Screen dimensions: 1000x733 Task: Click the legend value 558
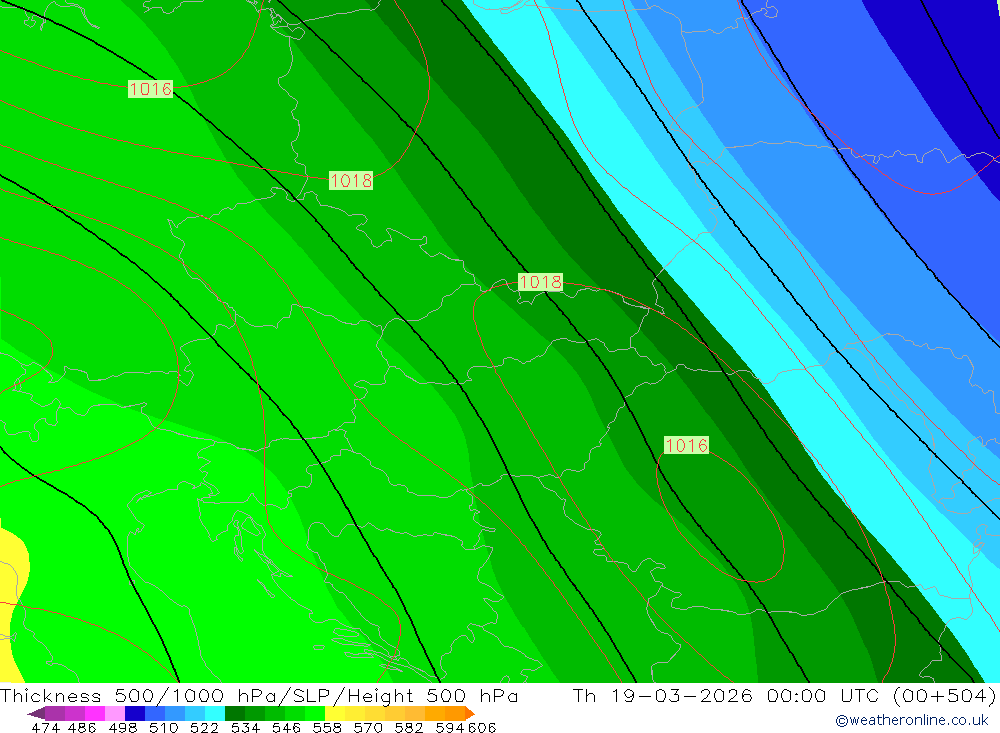tap(327, 727)
